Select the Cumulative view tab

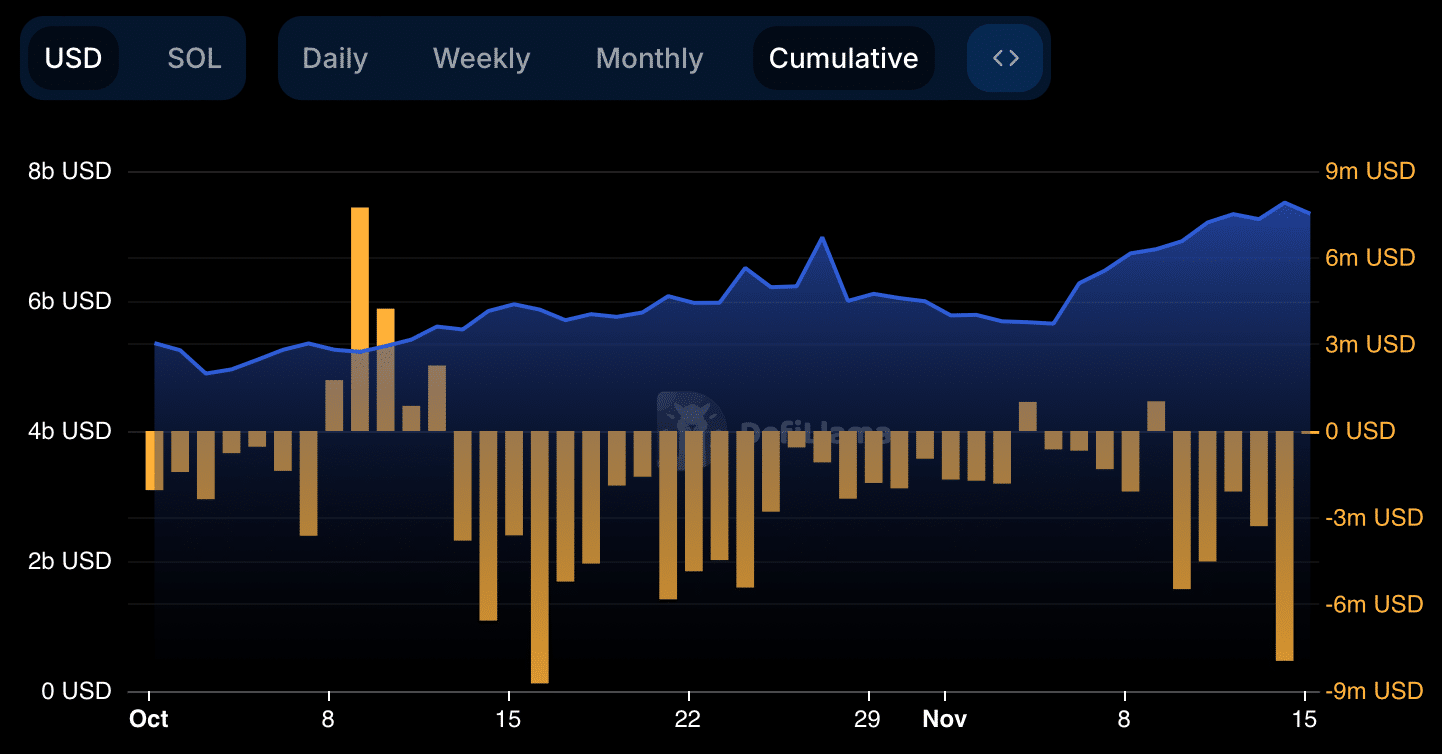pyautogui.click(x=843, y=58)
